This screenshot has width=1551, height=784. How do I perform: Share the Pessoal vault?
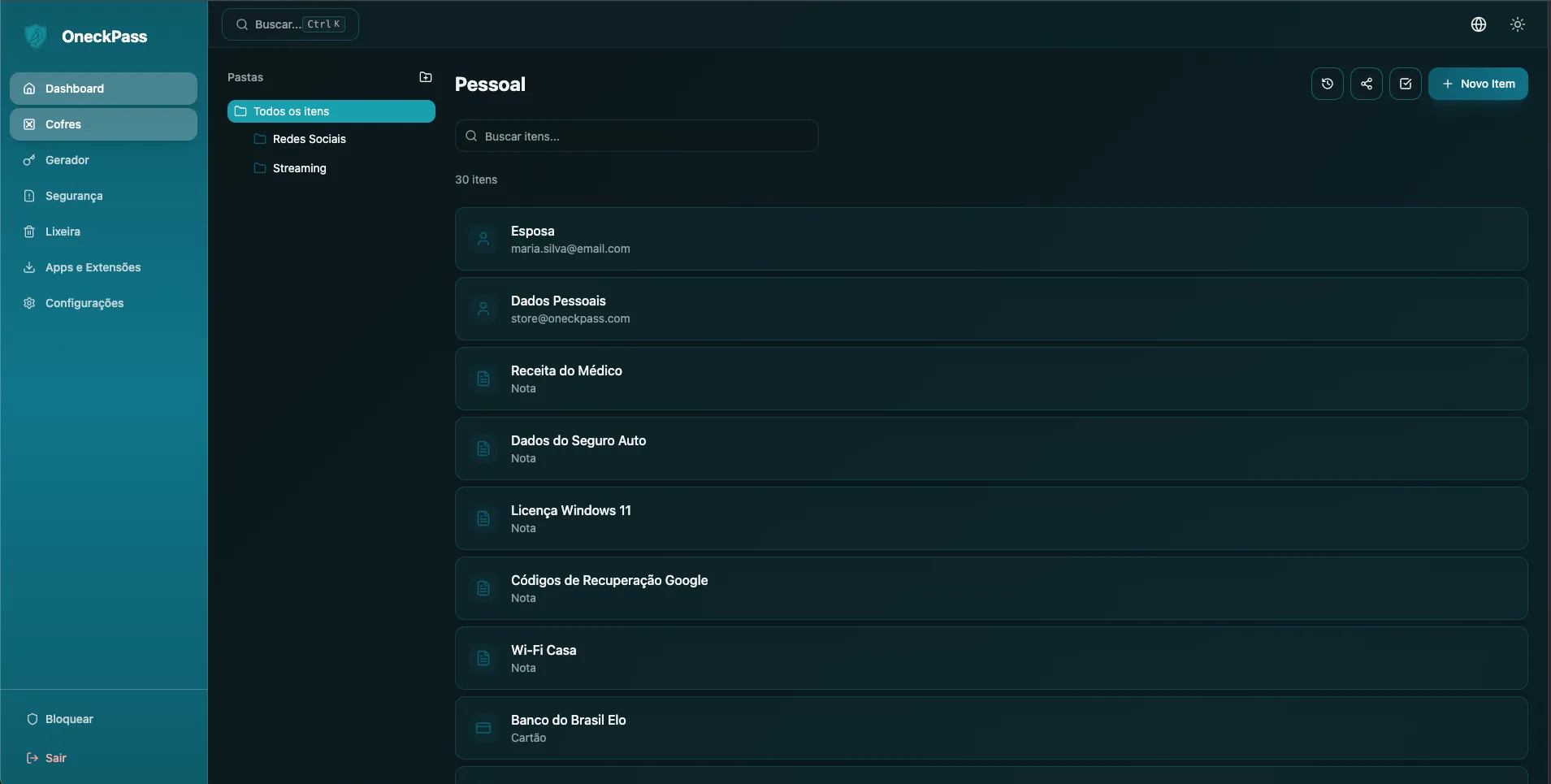tap(1366, 84)
